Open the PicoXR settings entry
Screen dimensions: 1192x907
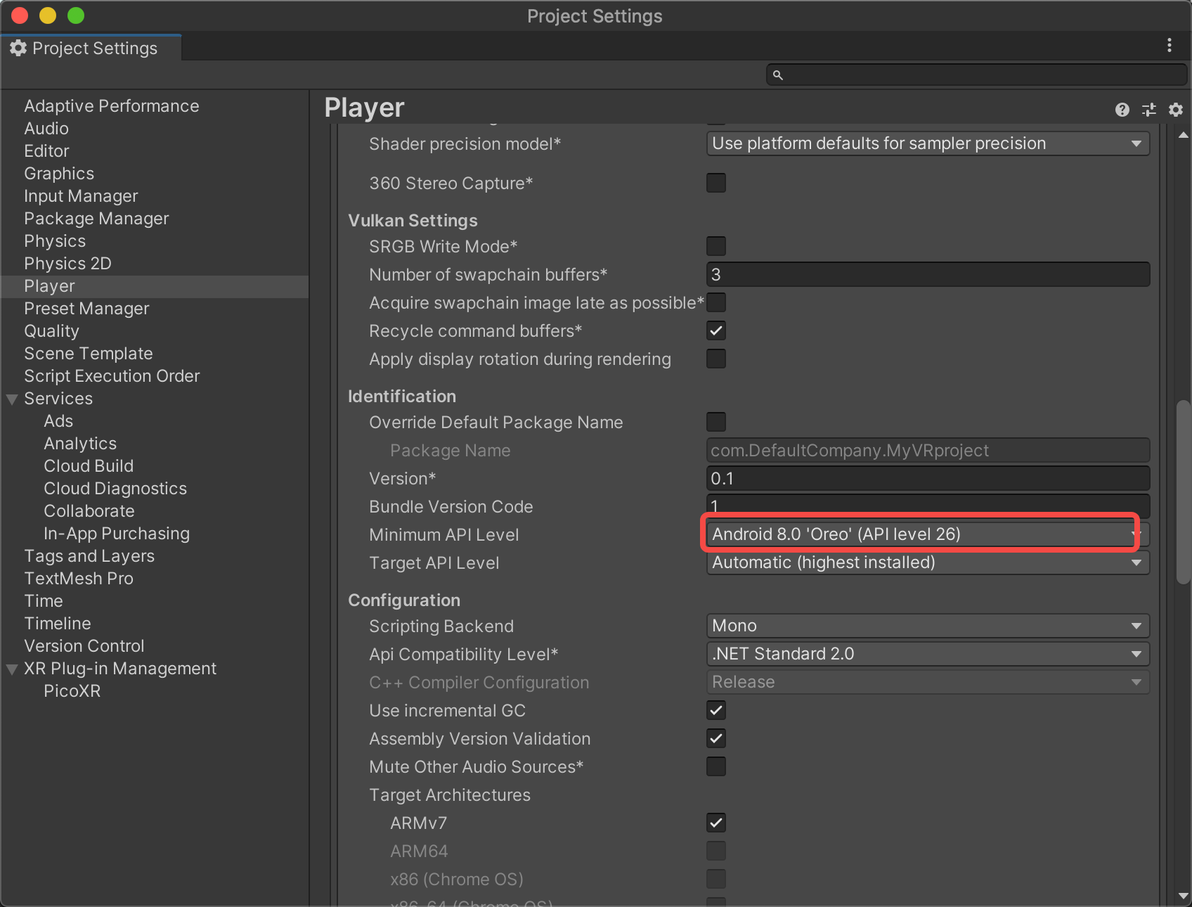click(x=72, y=691)
